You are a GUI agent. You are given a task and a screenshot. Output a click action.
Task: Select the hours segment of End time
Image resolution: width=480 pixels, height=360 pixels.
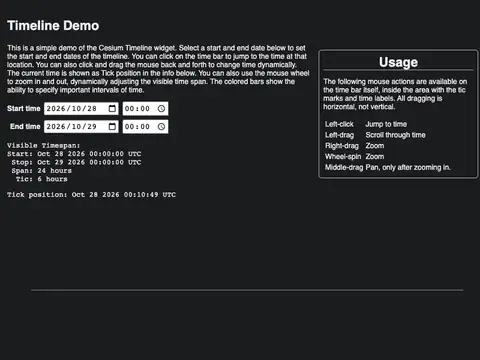point(129,127)
